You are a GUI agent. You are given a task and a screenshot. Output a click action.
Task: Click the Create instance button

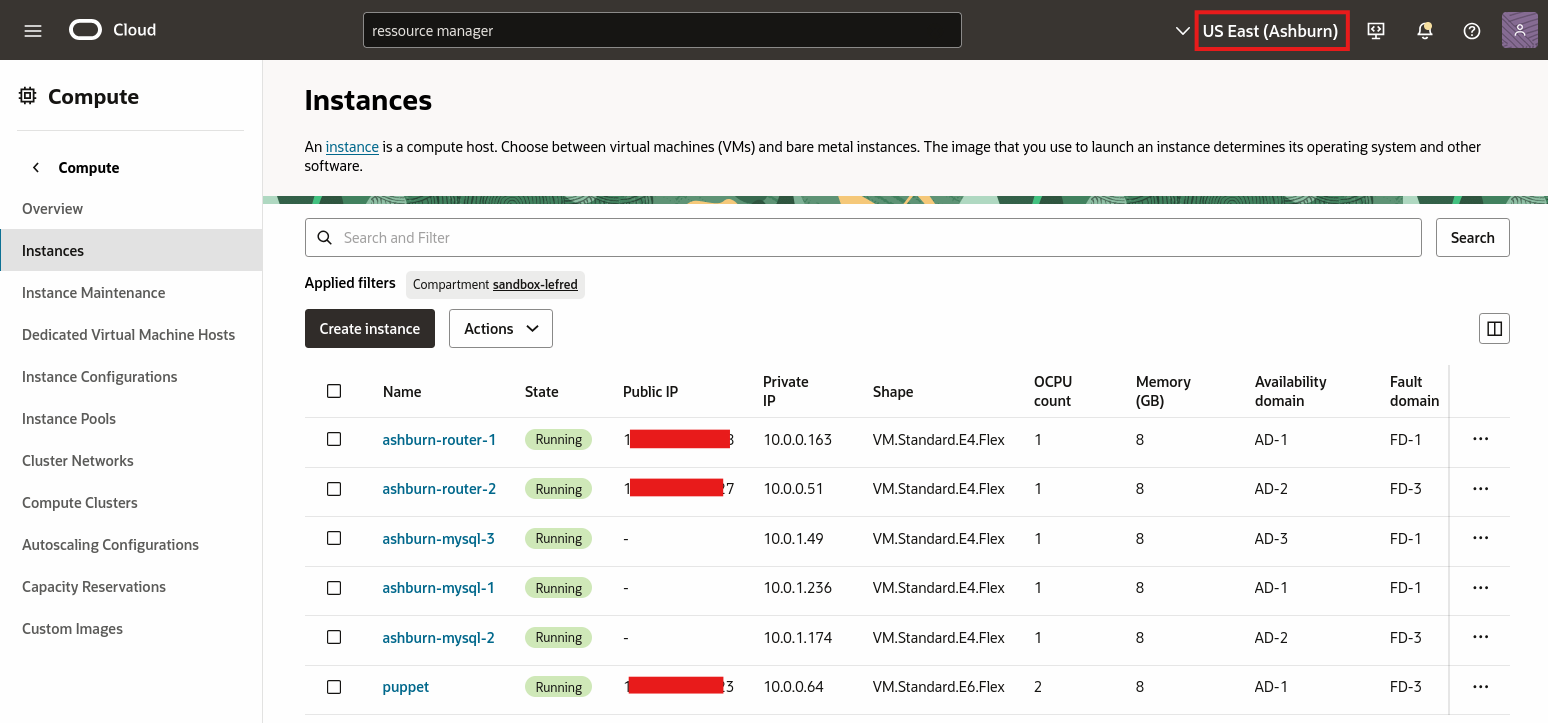[369, 328]
